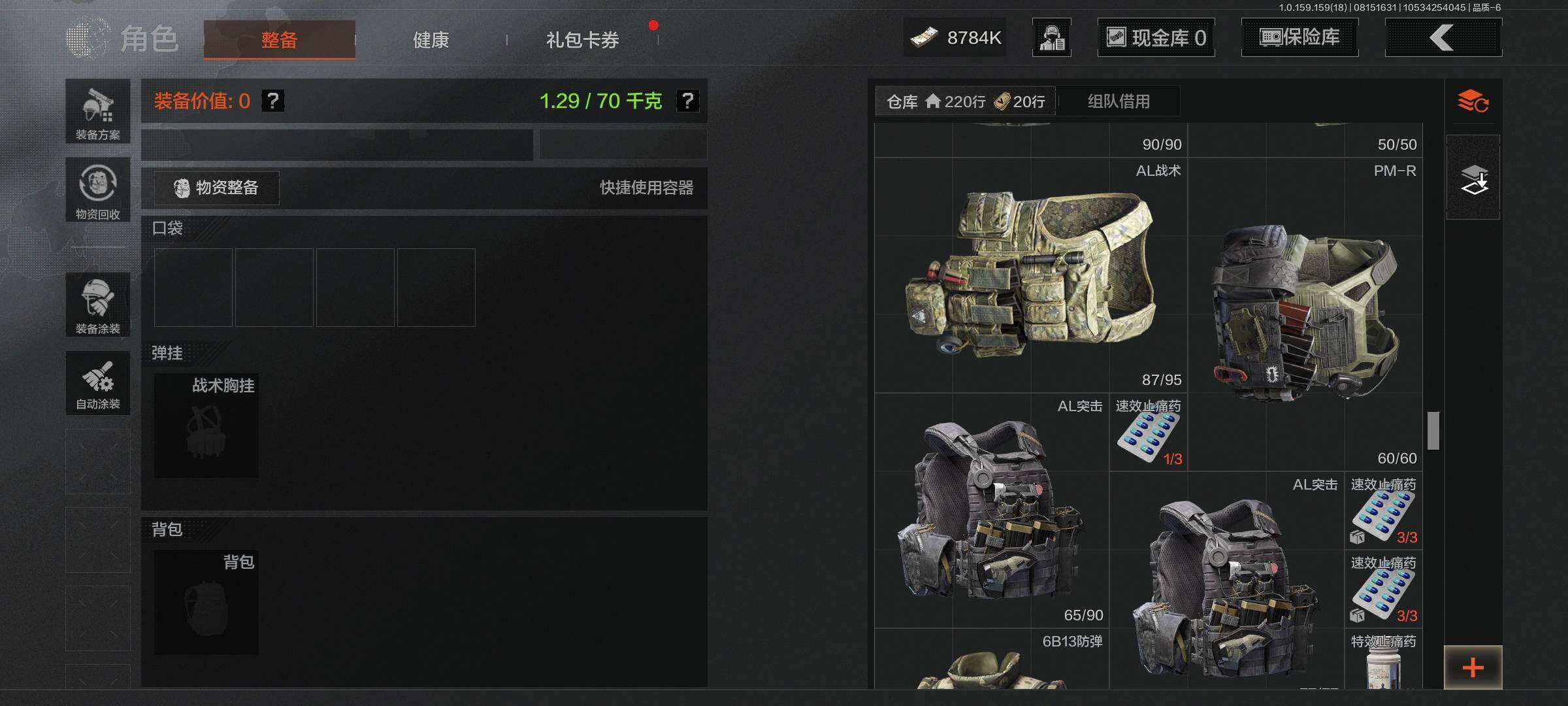This screenshot has height=706, width=1568.
Task: Click the orange stack refresh icon
Action: (1473, 101)
